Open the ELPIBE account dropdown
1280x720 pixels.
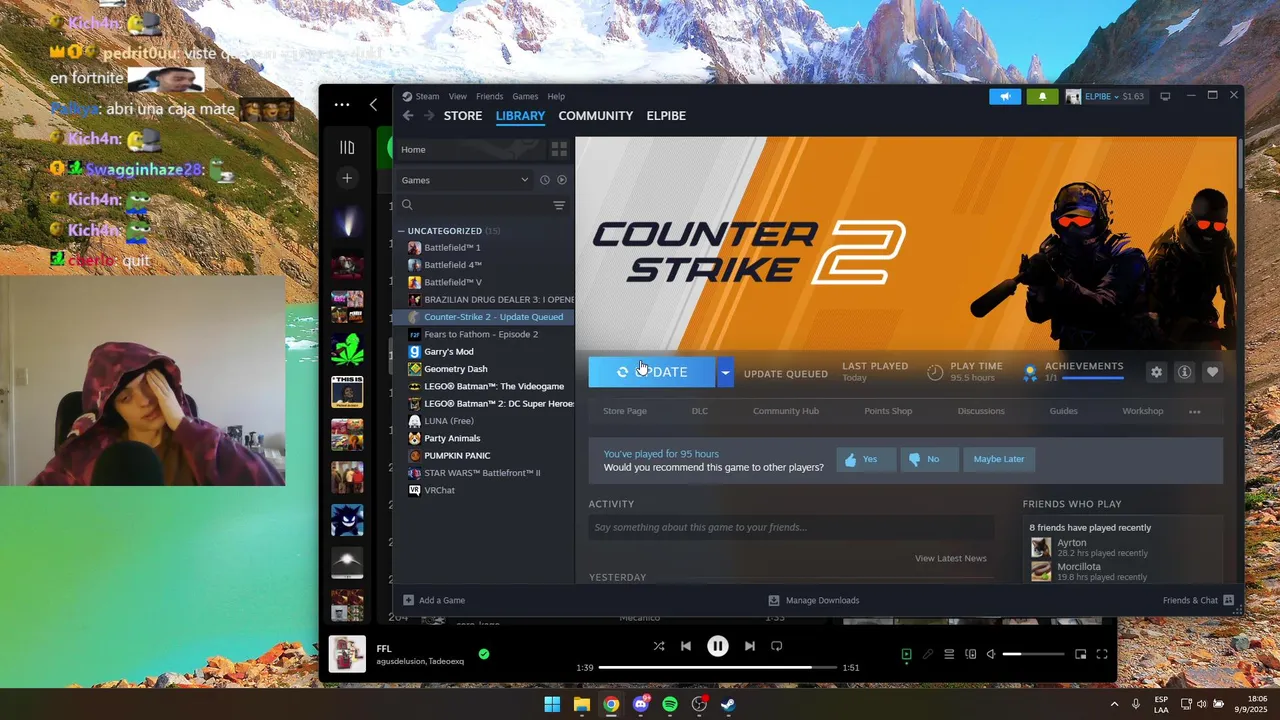point(1104,97)
